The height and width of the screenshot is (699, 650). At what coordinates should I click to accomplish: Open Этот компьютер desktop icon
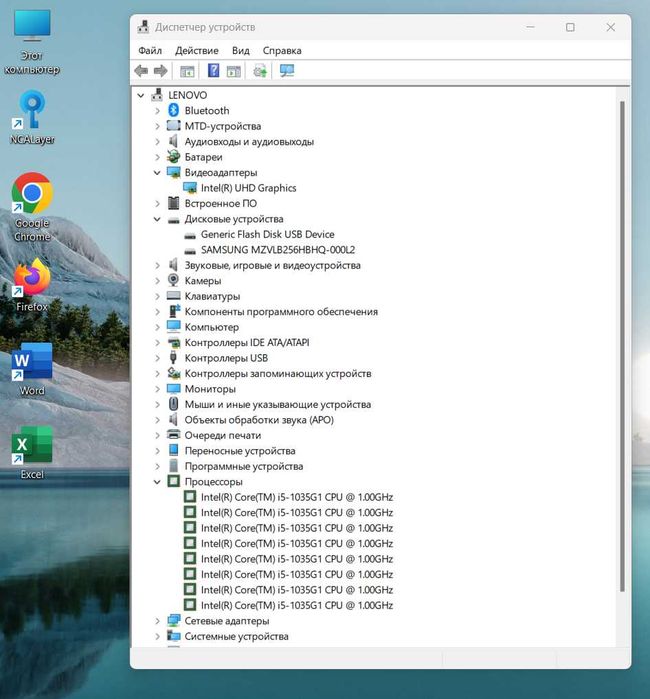coord(32,41)
